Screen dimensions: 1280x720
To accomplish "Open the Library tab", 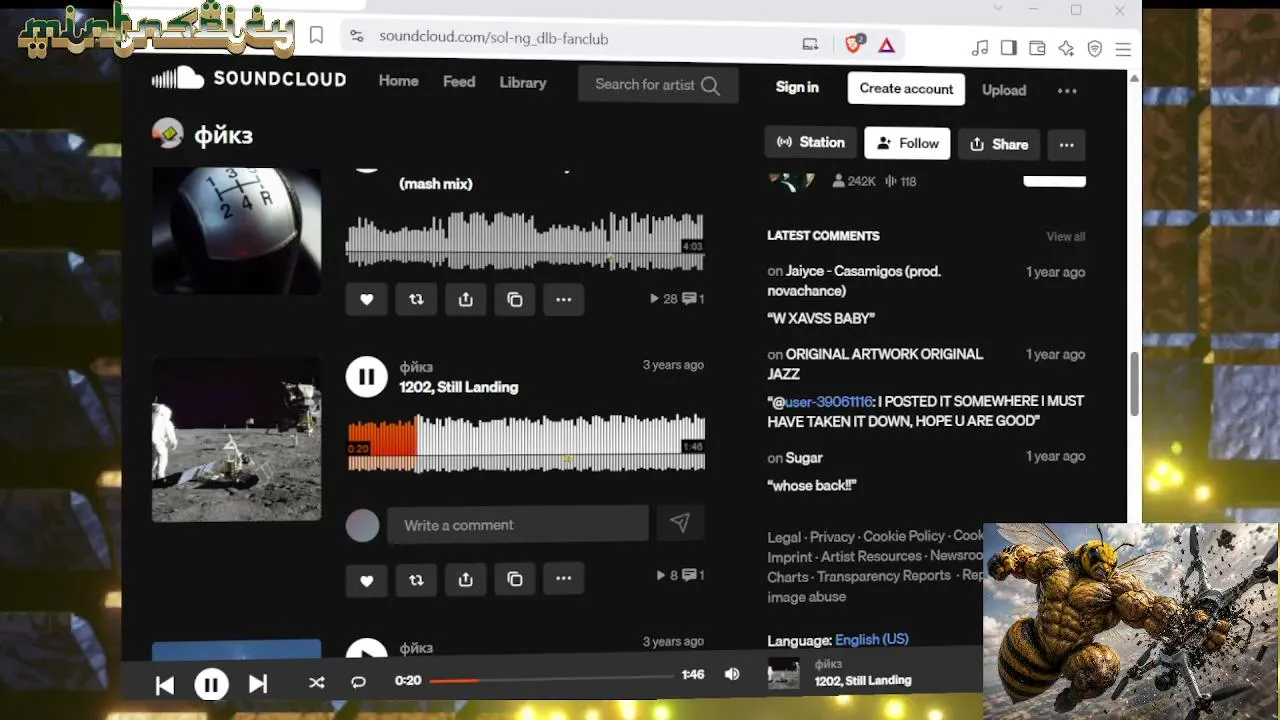I will pyautogui.click(x=523, y=83).
